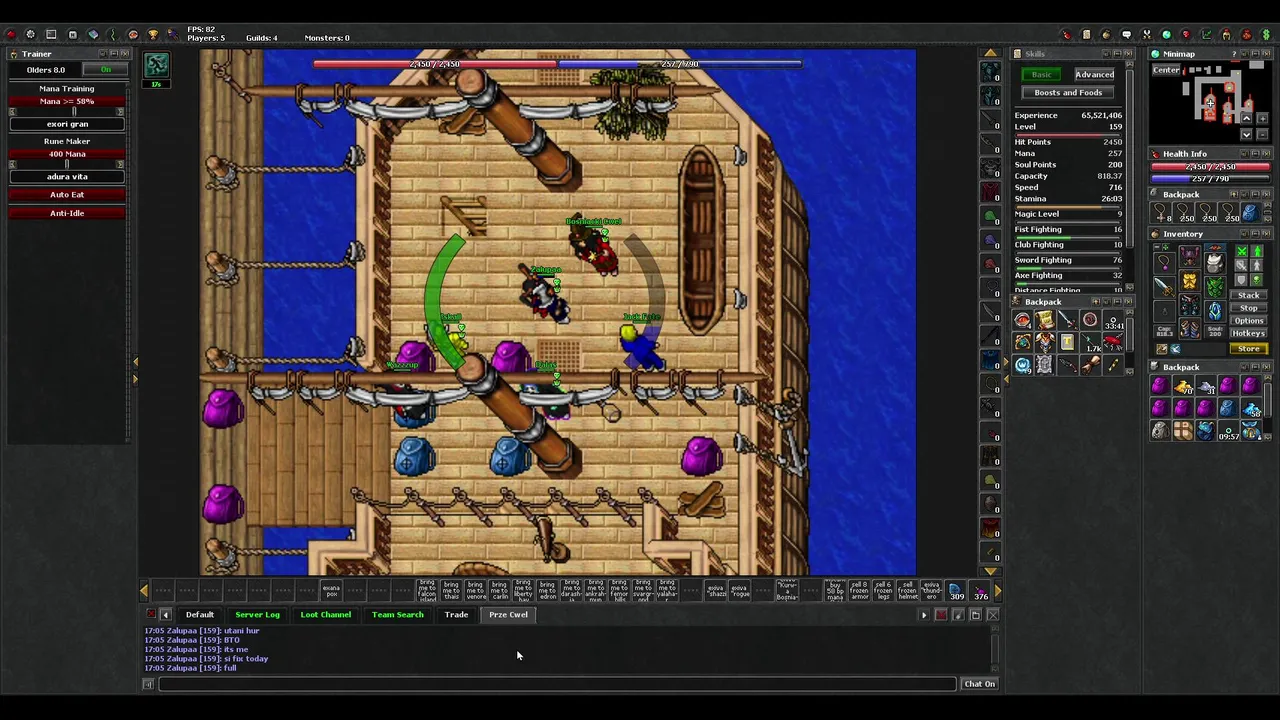
Task: Click the golden armor slot in Inventory
Action: click(x=1190, y=280)
